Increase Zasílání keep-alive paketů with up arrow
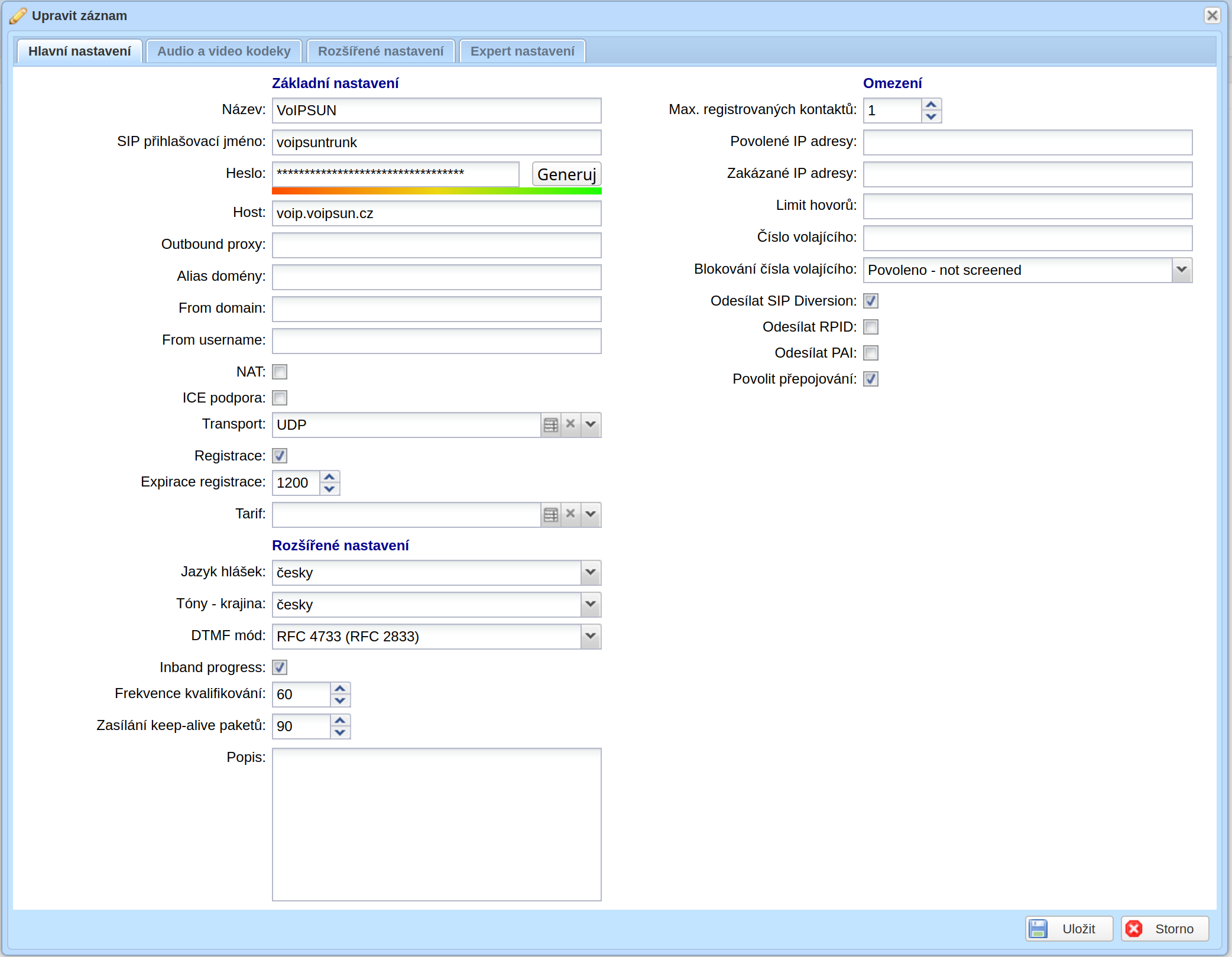 [x=340, y=721]
